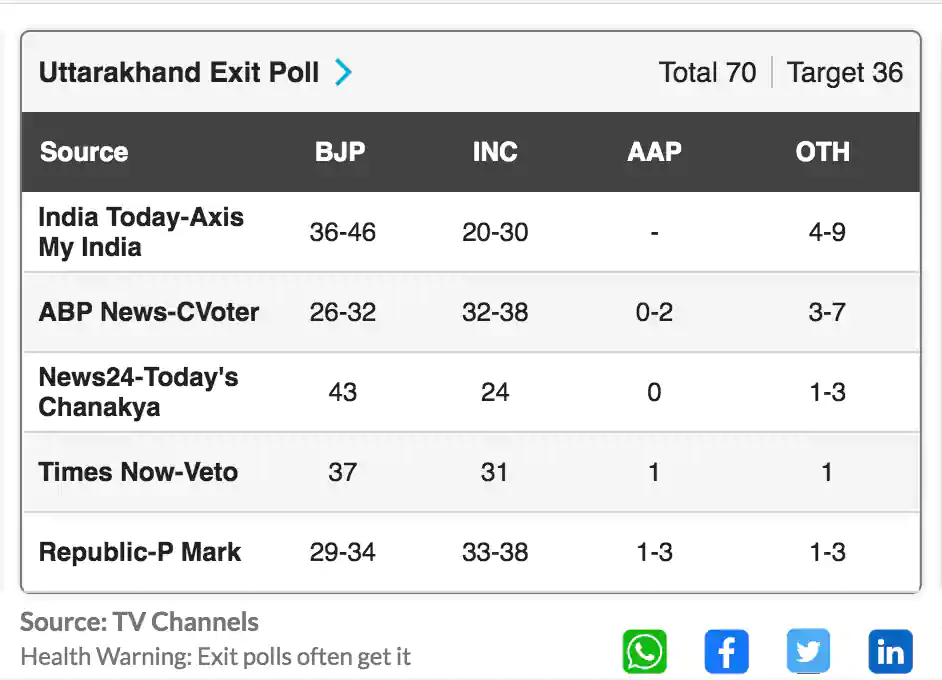The width and height of the screenshot is (942, 680).
Task: Click the Republic-P Mark row label
Action: tap(140, 551)
